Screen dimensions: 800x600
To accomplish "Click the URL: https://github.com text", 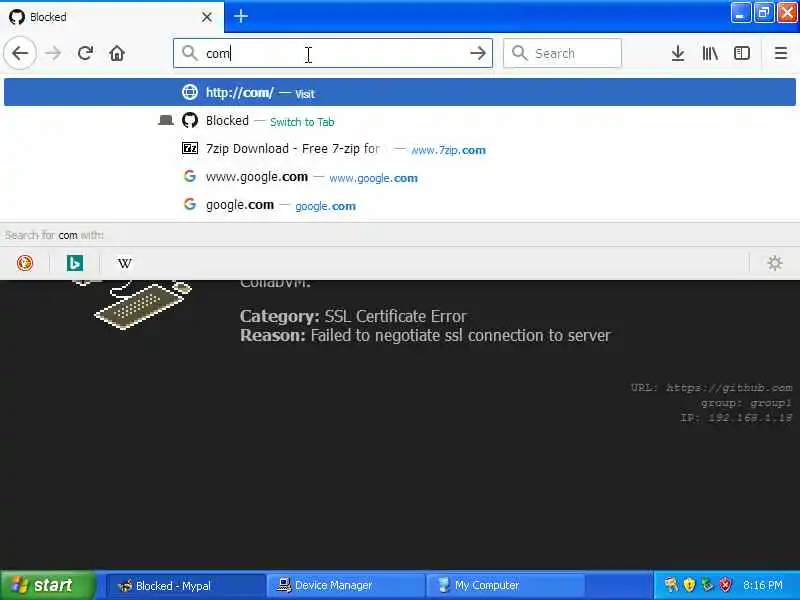I will [x=711, y=388].
